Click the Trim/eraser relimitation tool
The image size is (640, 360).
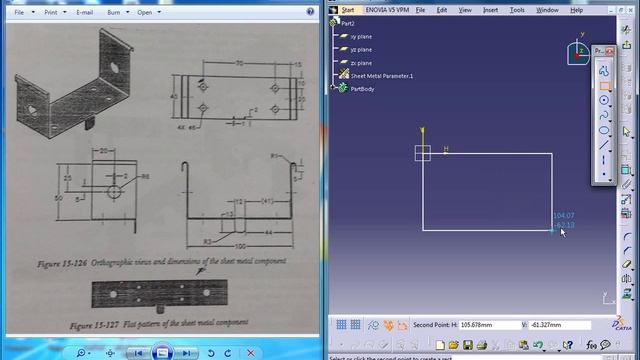[x=627, y=264]
